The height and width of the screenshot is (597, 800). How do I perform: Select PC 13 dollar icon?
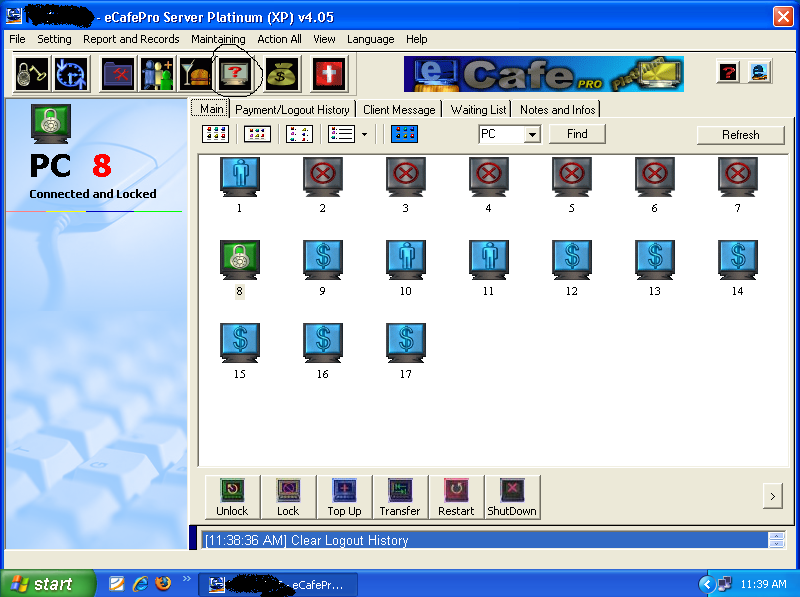pos(655,260)
